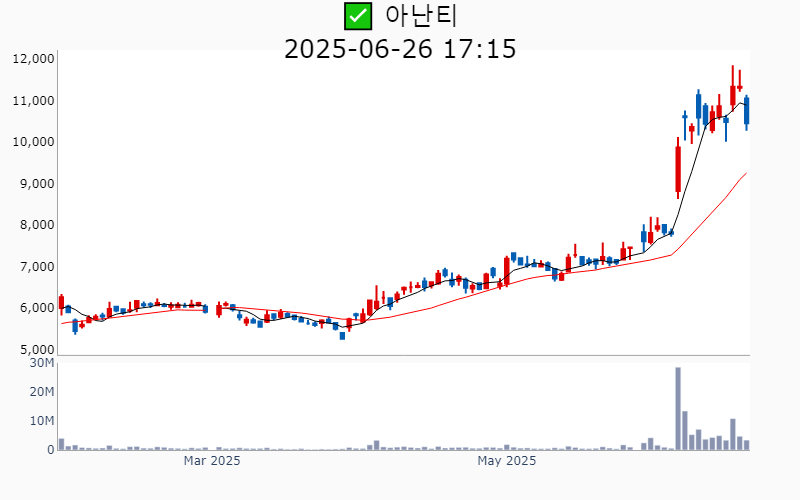This screenshot has height=500, width=800.
Task: Click the 7,000 price axis label
Action: coord(37,267)
